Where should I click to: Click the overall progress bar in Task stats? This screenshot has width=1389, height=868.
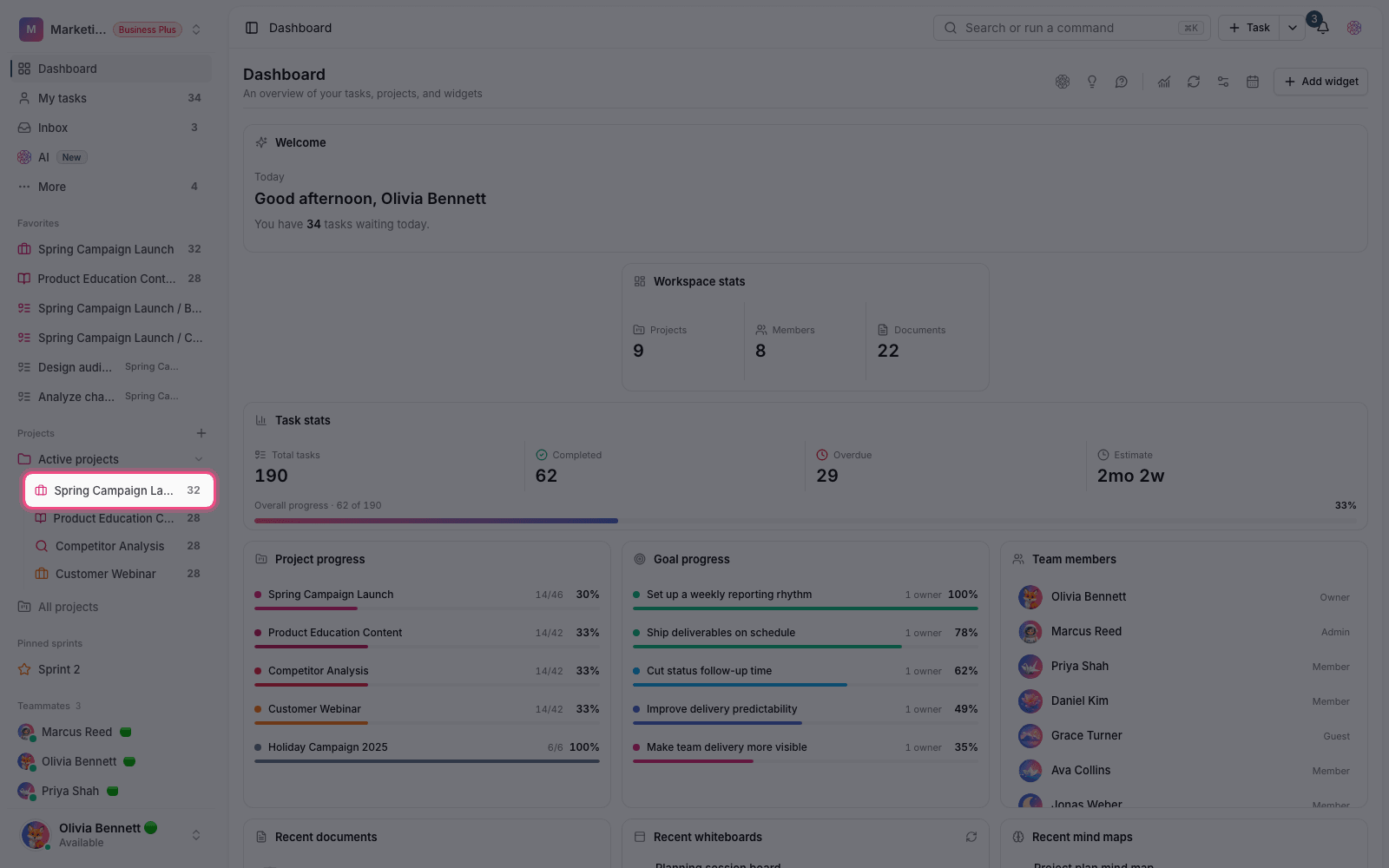click(805, 521)
